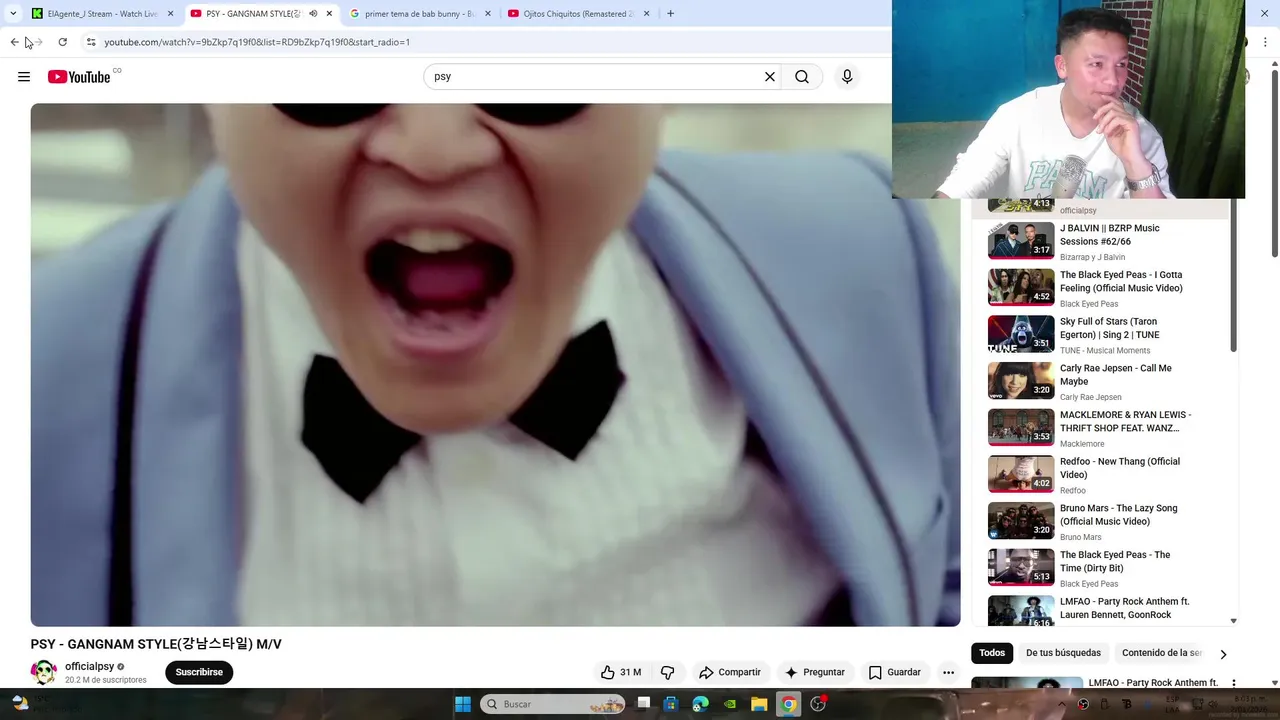This screenshot has height=720, width=1280.
Task: Start voice search with the microphone
Action: click(847, 77)
